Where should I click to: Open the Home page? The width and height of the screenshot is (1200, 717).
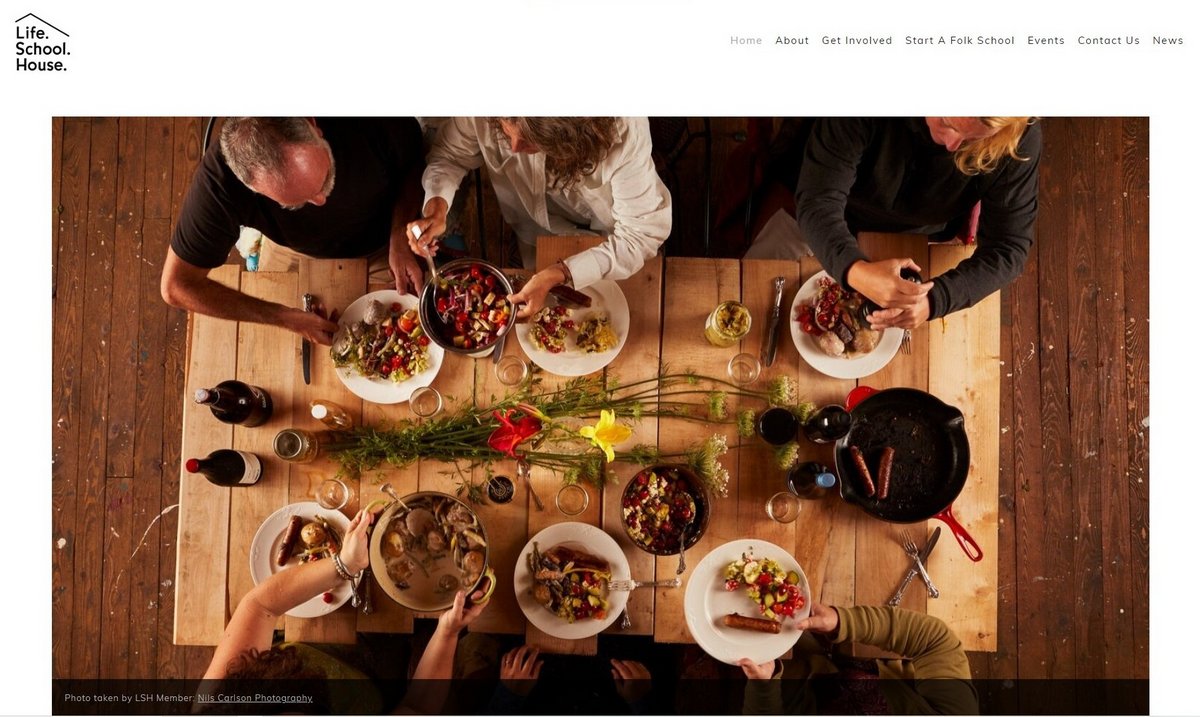(746, 41)
